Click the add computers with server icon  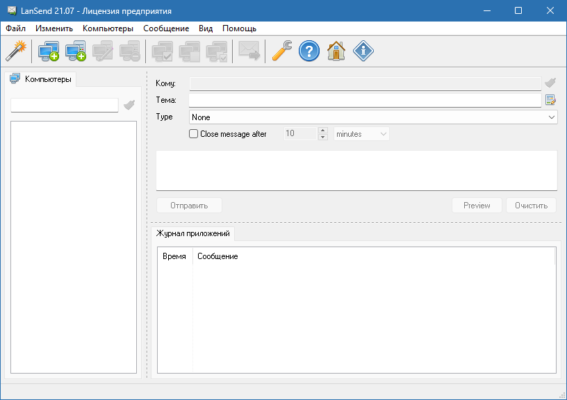tap(76, 51)
